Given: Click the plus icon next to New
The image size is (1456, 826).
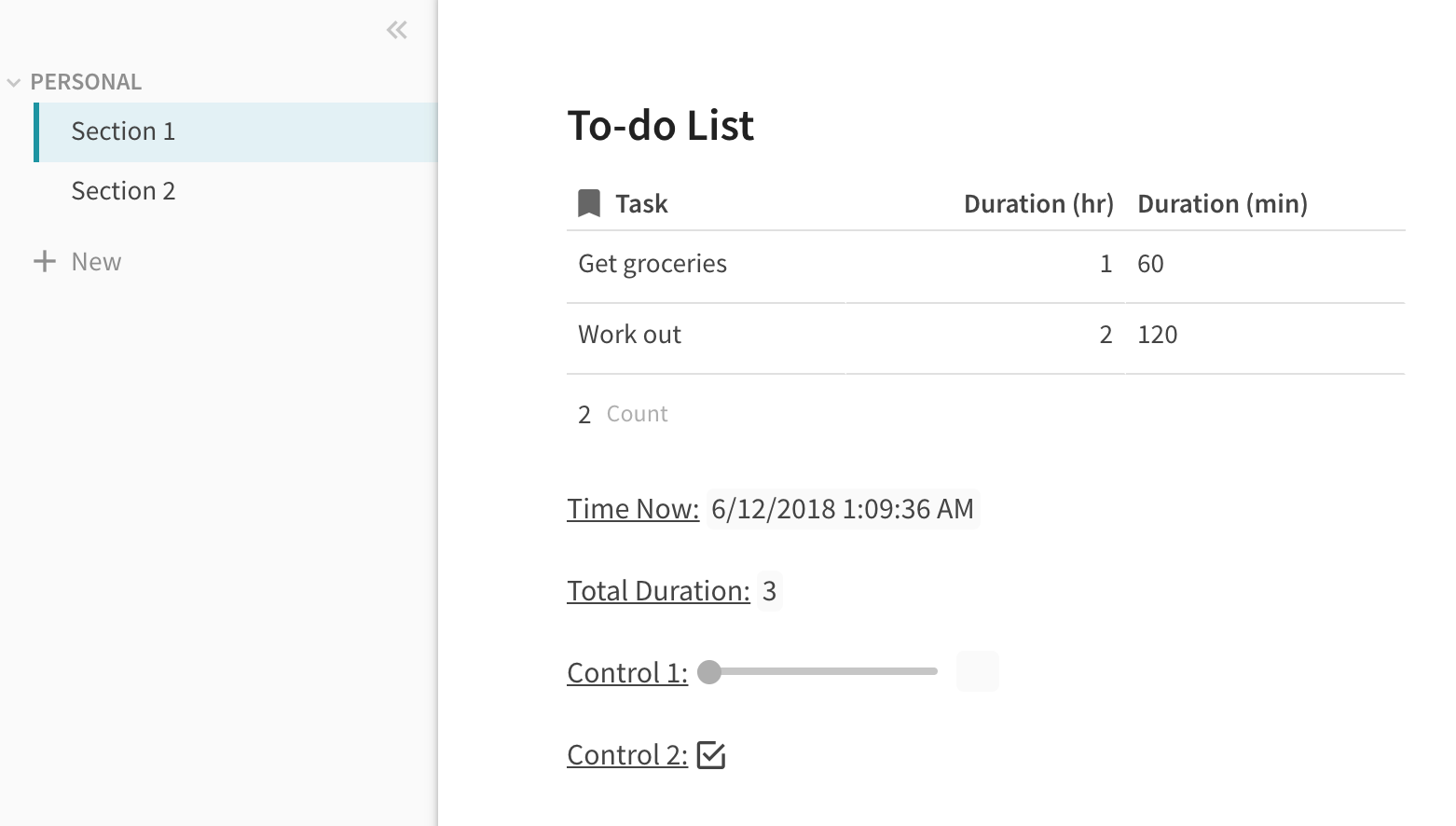Looking at the screenshot, I should pyautogui.click(x=44, y=261).
